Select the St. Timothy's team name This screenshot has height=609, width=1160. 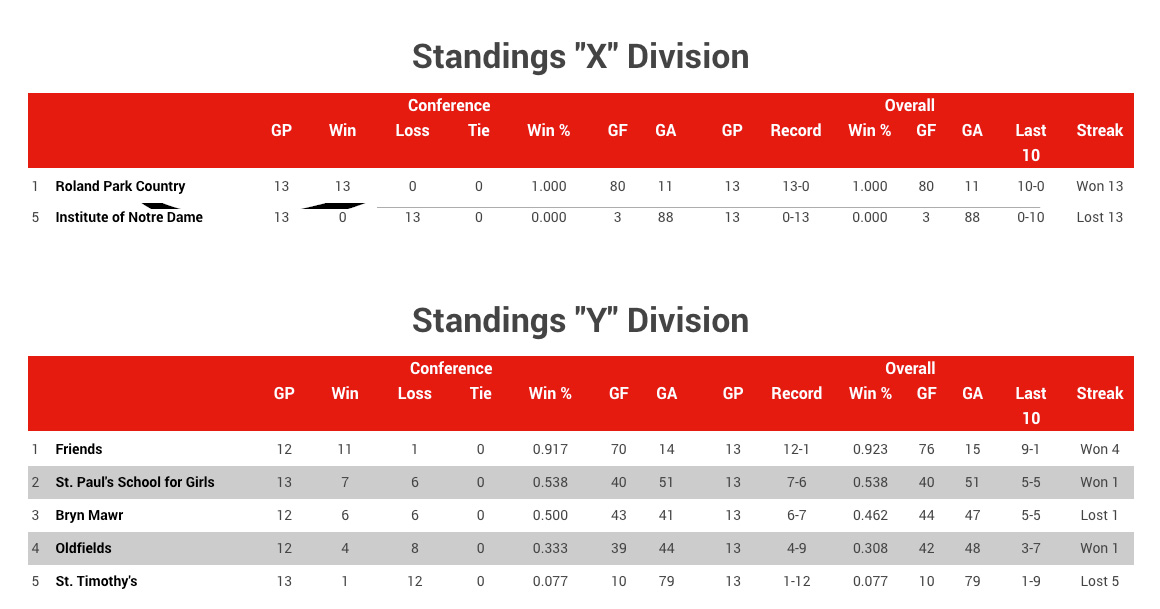pyautogui.click(x=96, y=582)
